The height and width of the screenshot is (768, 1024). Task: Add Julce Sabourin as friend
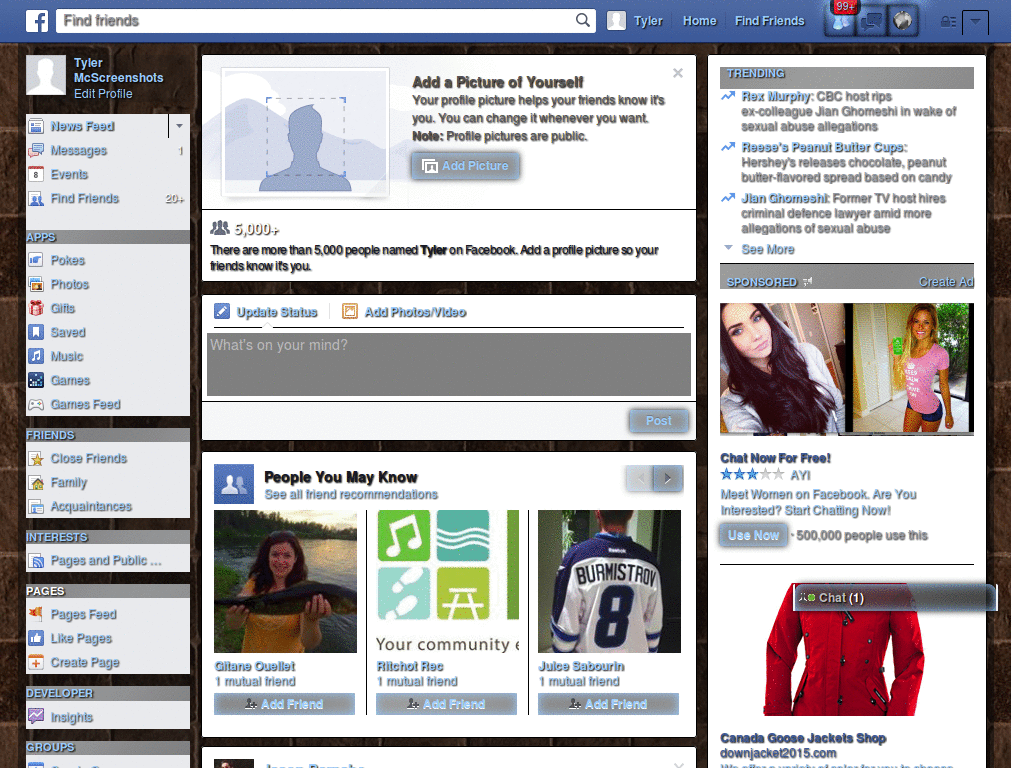pos(608,704)
